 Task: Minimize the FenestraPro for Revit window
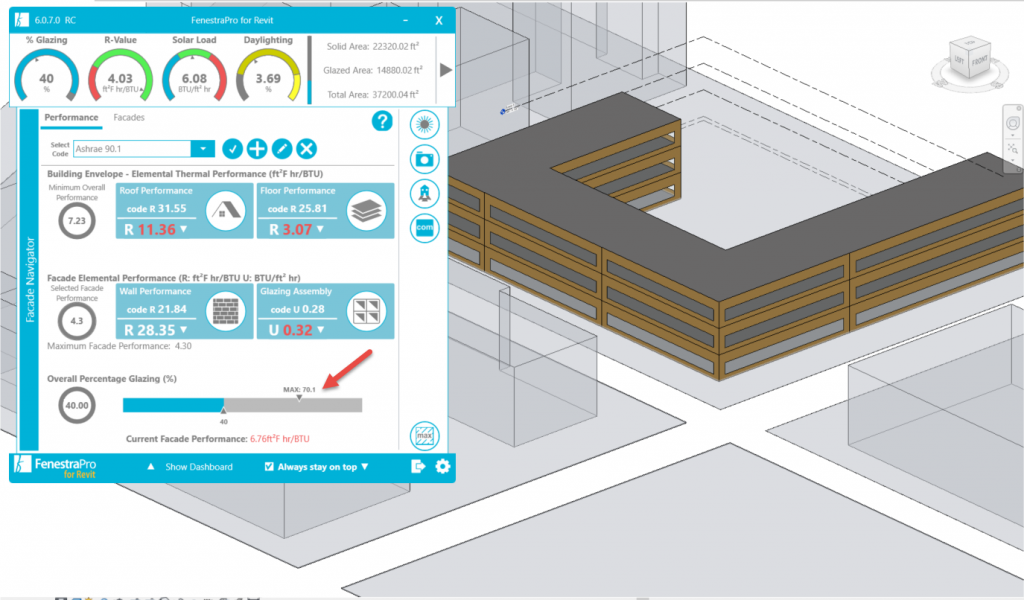pos(406,20)
